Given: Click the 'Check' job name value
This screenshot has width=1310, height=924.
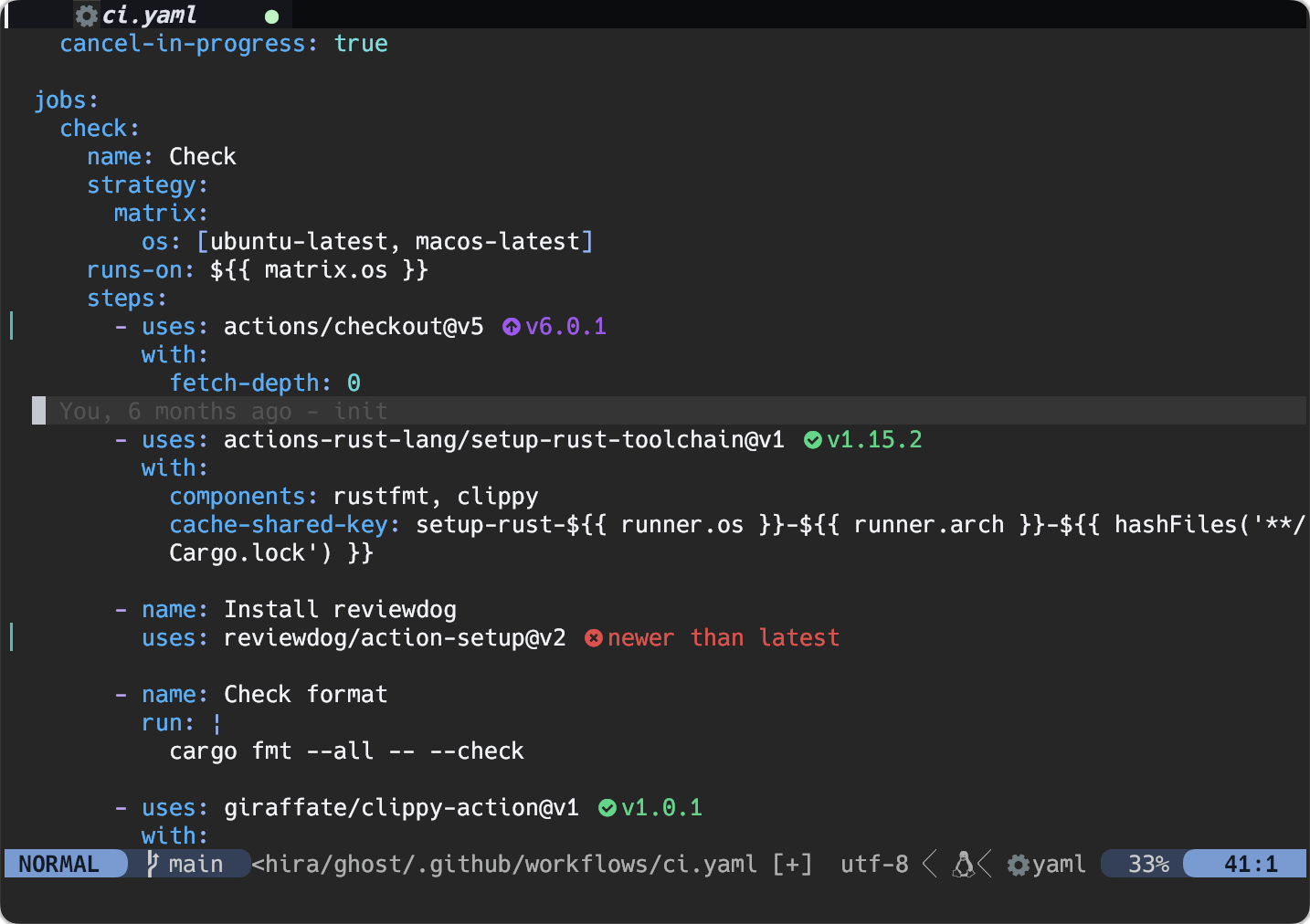Looking at the screenshot, I should point(203,157).
